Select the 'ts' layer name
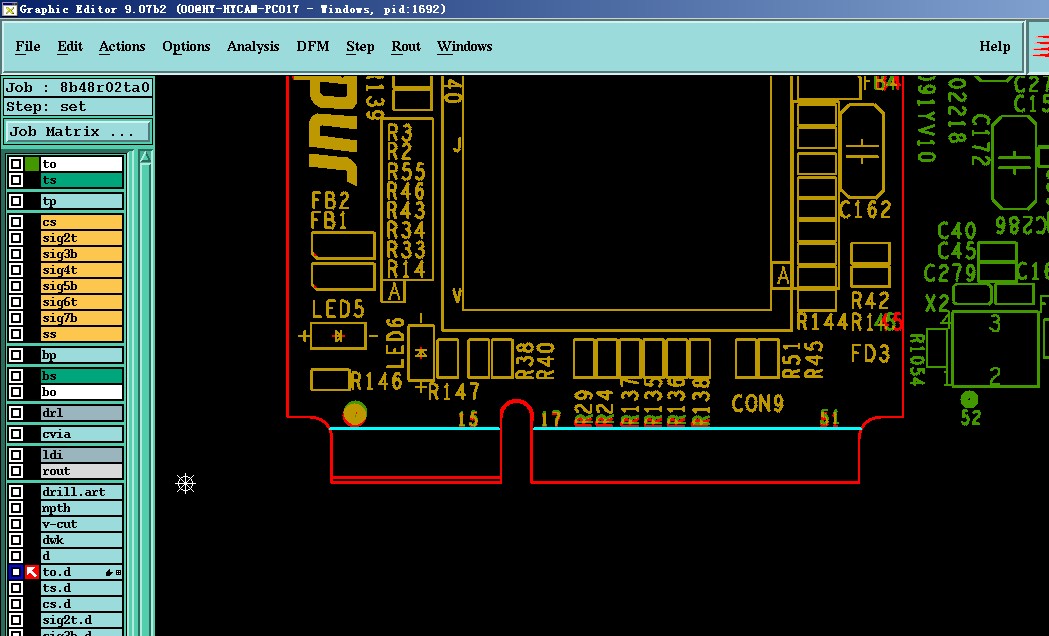Image resolution: width=1049 pixels, height=636 pixels. point(82,180)
